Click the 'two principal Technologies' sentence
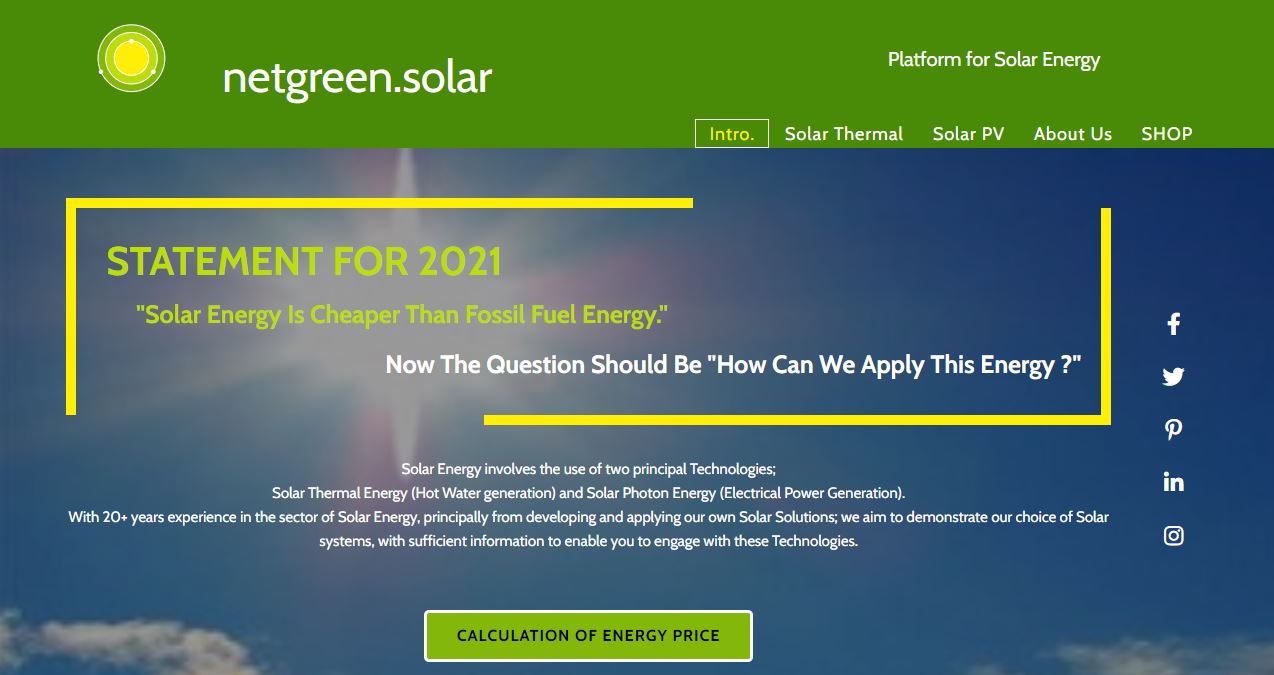Viewport: 1274px width, 675px height. click(x=589, y=468)
